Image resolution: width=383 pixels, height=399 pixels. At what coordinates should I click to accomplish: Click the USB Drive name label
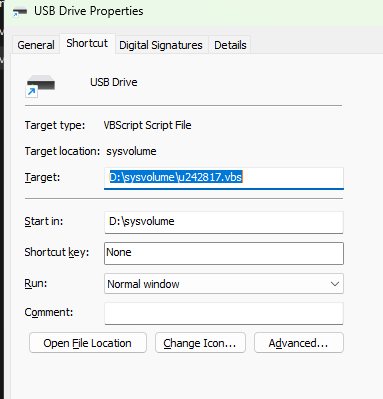tap(114, 82)
